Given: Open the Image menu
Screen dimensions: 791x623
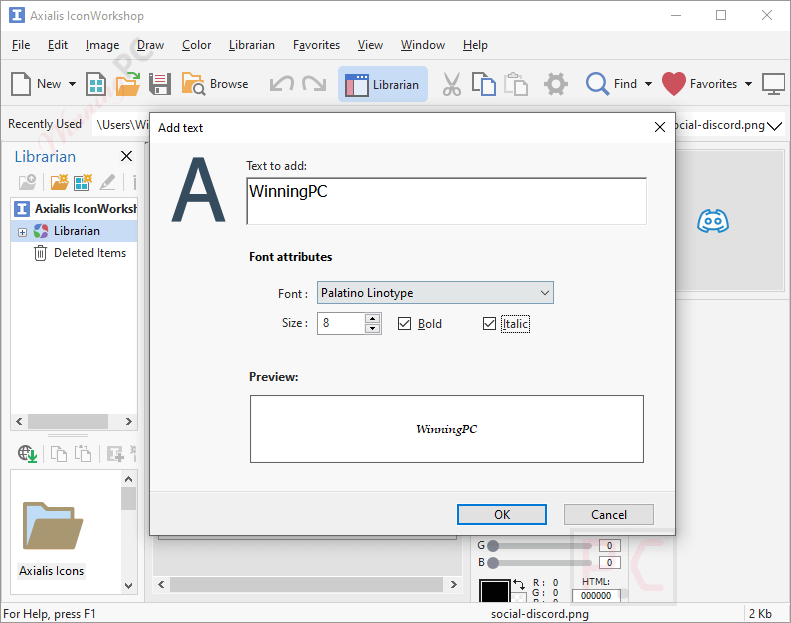Looking at the screenshot, I should coord(102,45).
